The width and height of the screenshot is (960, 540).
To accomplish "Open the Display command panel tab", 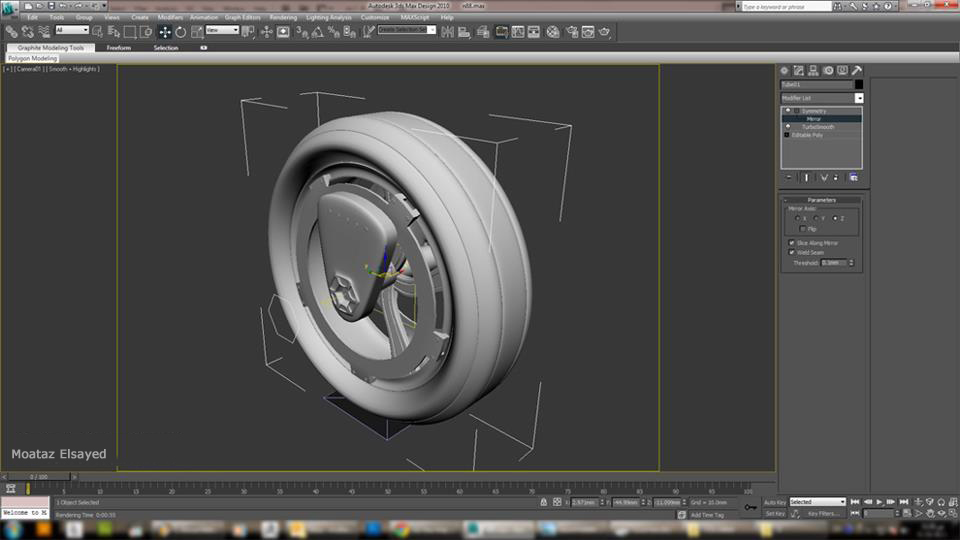I will (x=843, y=70).
